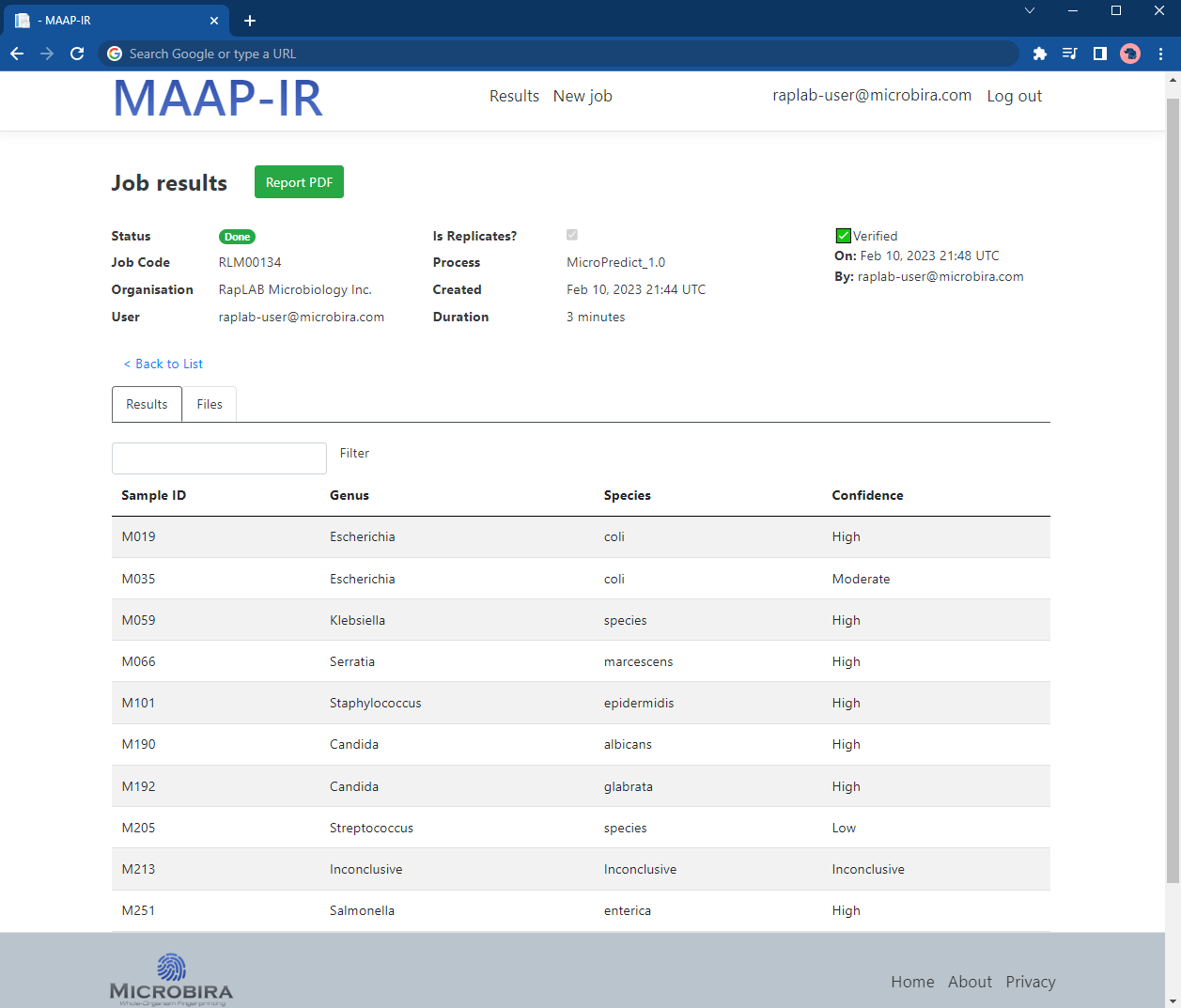The image size is (1181, 1008).
Task: Open the browser profile avatar
Action: [x=1130, y=54]
